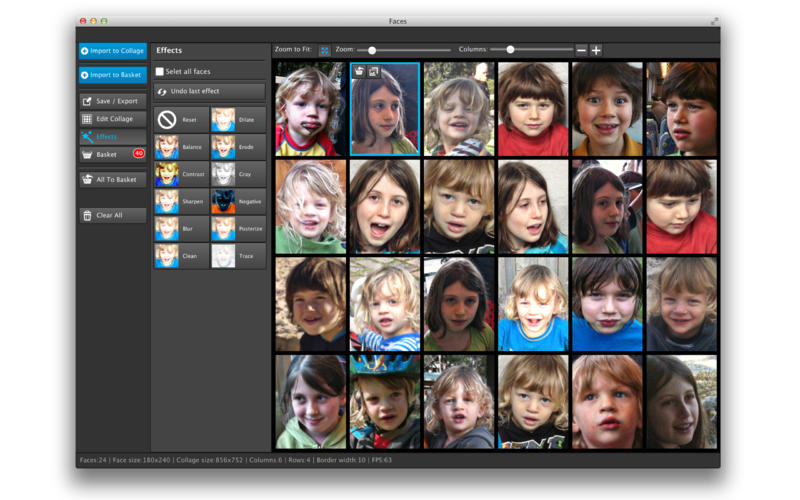The image size is (800, 500).
Task: Click the minus button to remove a column
Action: click(581, 50)
